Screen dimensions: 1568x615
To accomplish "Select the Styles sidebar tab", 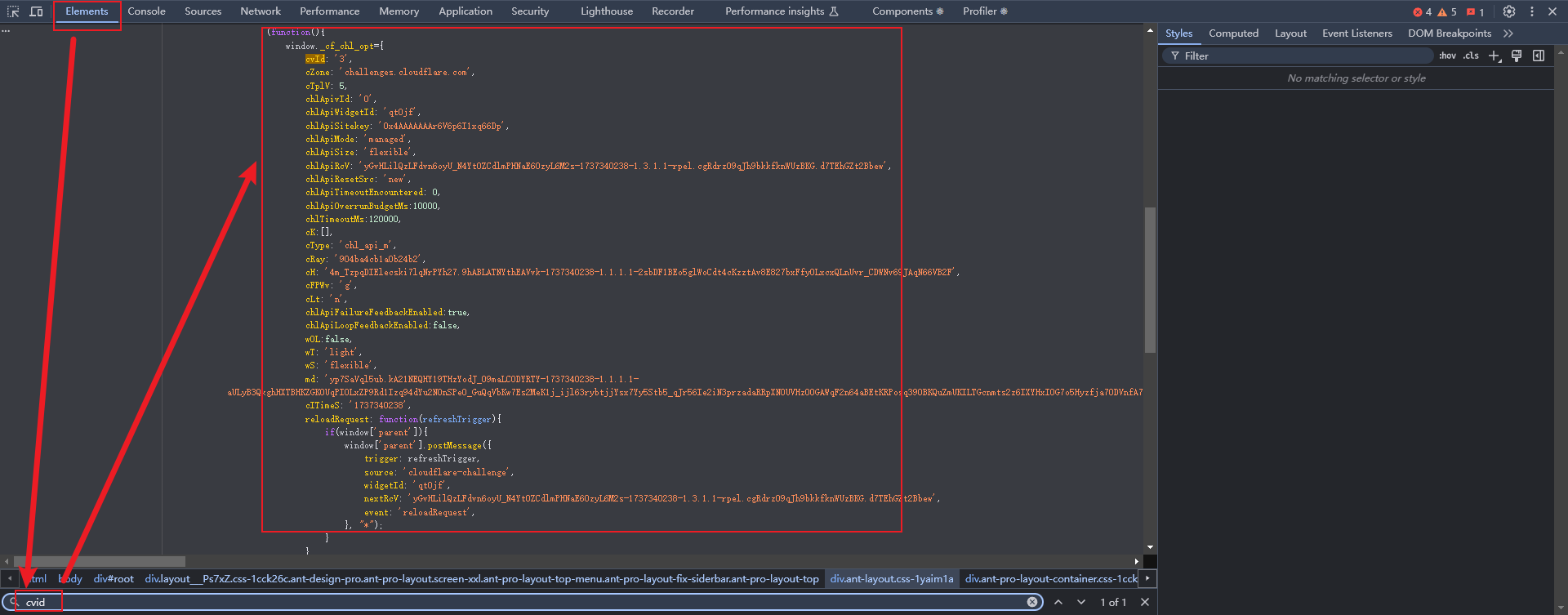I will [1178, 33].
